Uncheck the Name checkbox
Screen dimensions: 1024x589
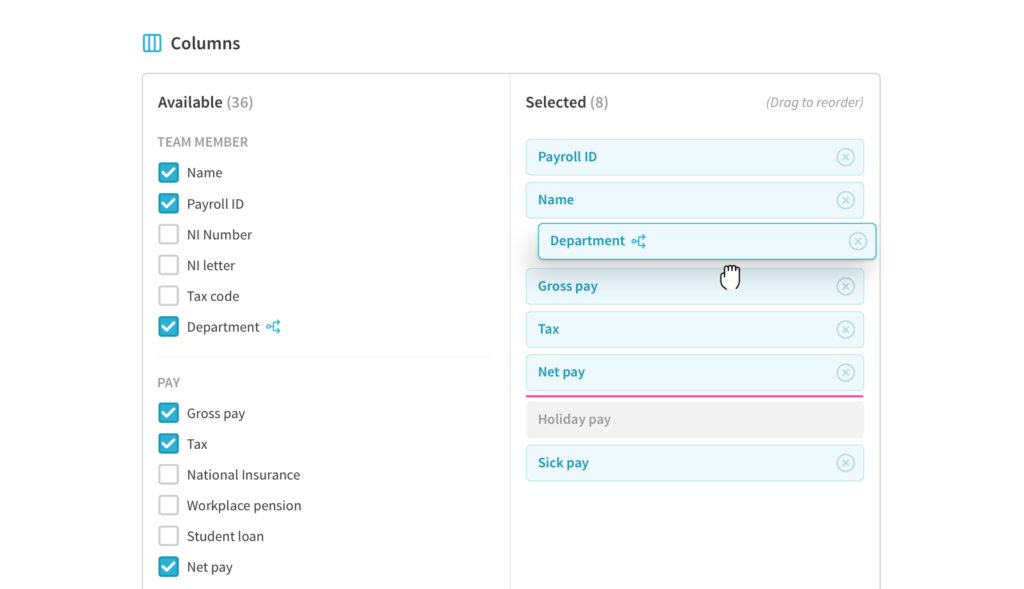click(x=168, y=172)
